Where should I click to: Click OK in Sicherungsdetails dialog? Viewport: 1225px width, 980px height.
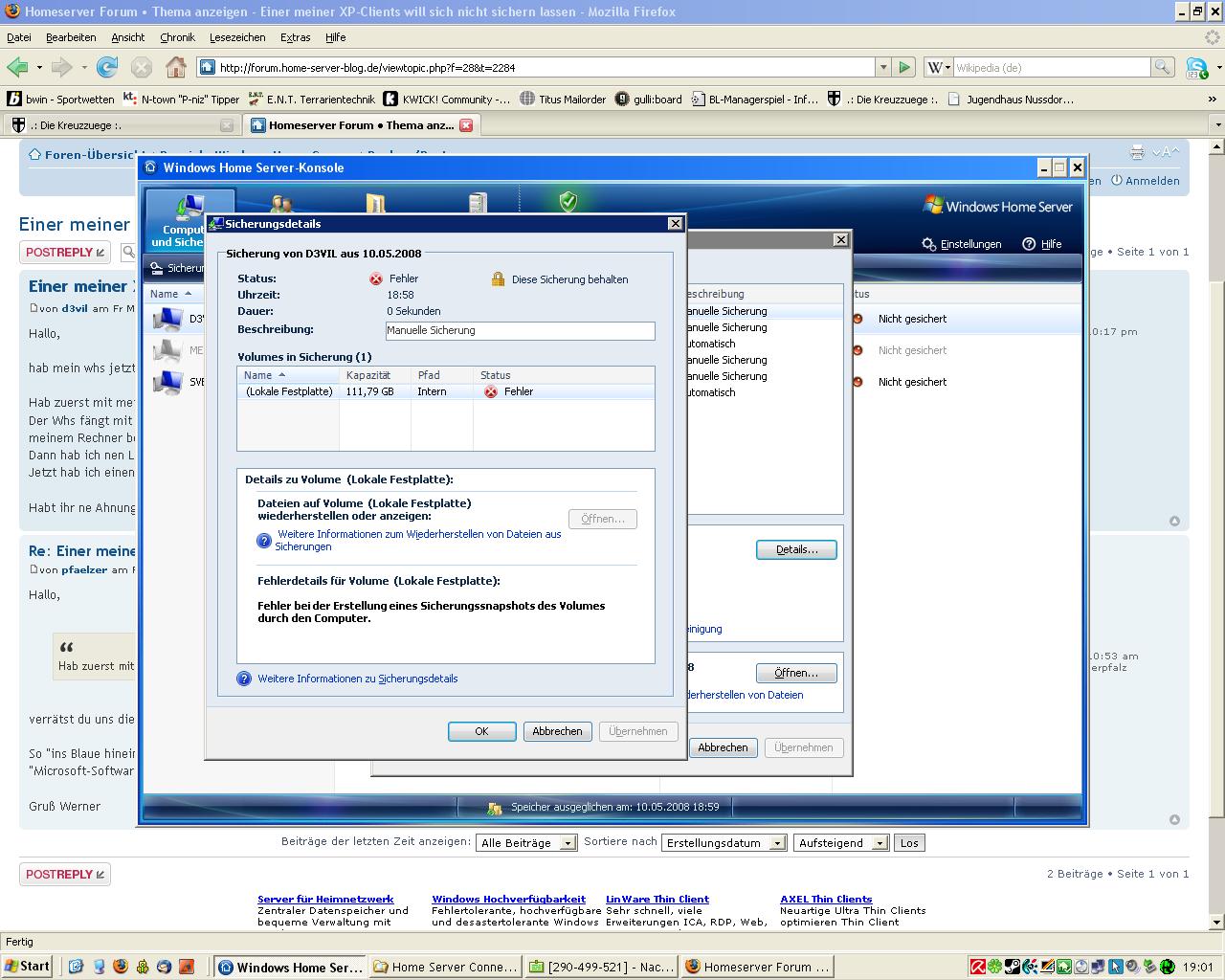tap(481, 731)
